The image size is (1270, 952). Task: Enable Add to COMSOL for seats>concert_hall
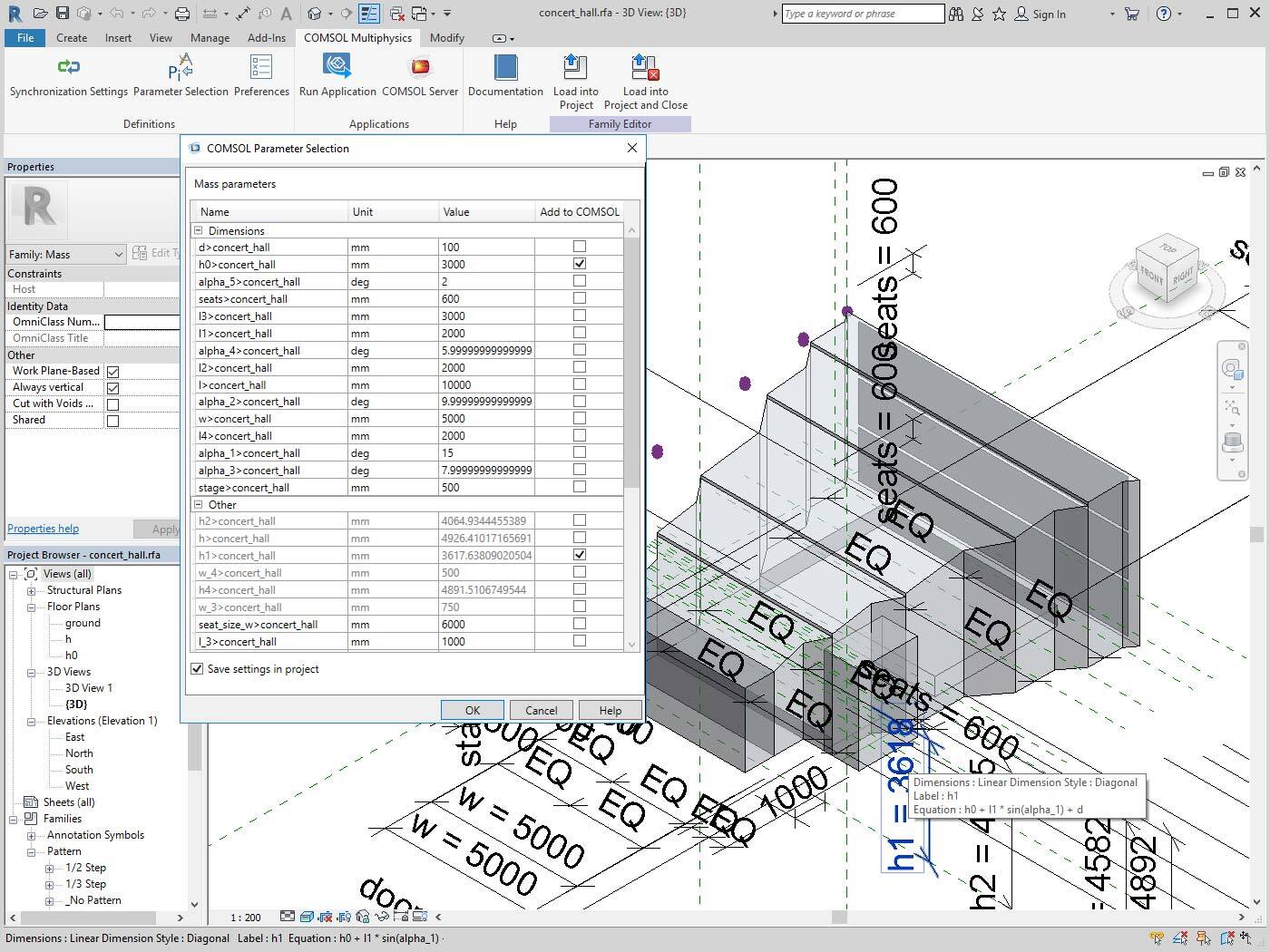[x=579, y=297]
